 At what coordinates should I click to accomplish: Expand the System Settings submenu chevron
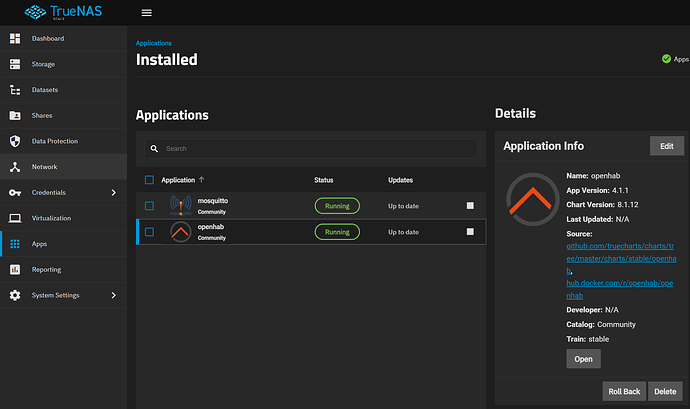pyautogui.click(x=114, y=295)
